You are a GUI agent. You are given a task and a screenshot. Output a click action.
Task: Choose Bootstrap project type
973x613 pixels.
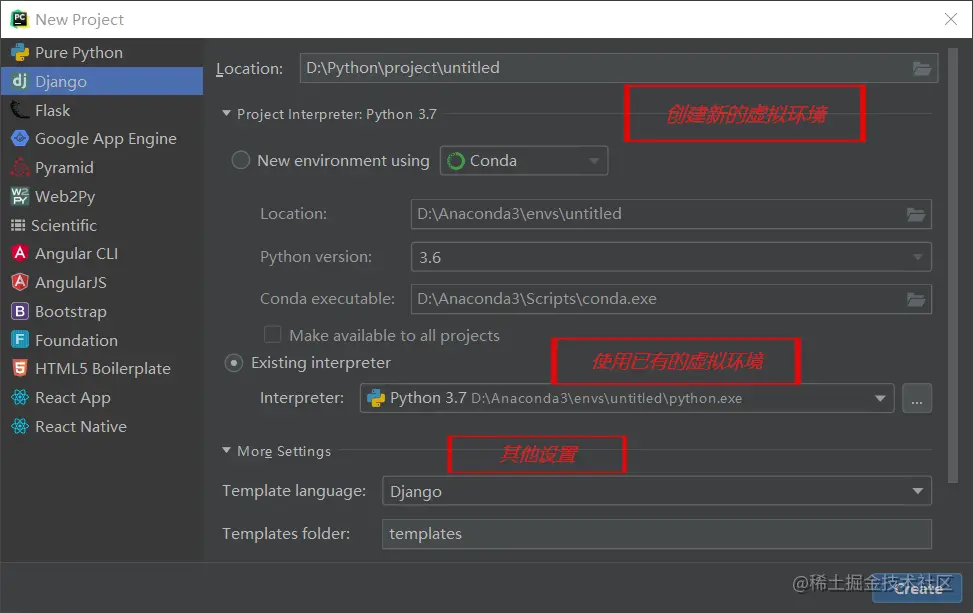coord(102,311)
